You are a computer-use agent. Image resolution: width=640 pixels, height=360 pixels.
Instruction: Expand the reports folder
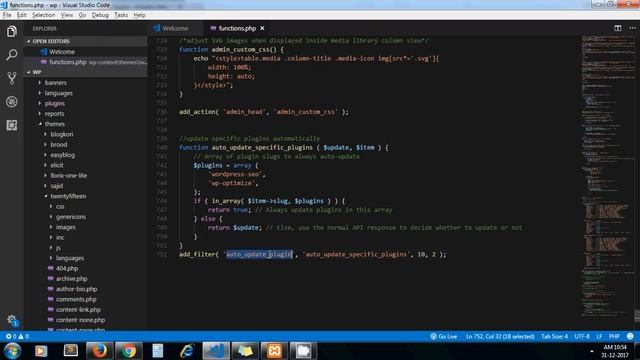point(54,113)
